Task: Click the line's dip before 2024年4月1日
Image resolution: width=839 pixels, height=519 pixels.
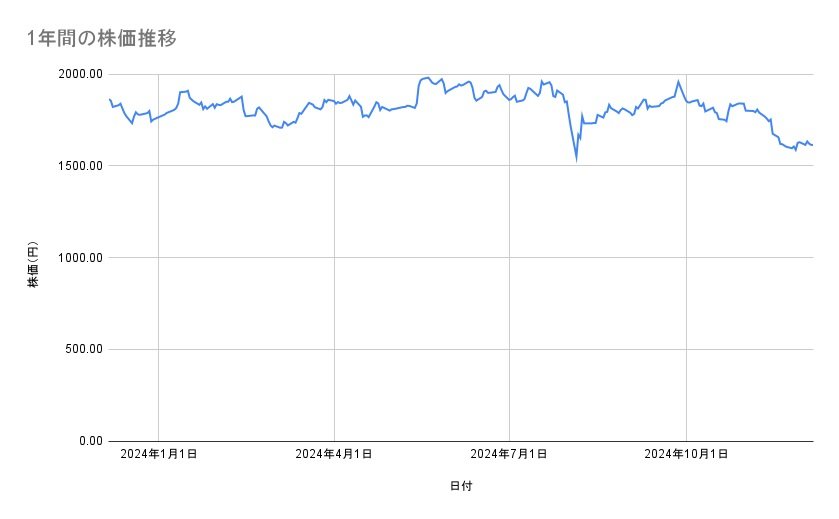Action: pos(281,128)
